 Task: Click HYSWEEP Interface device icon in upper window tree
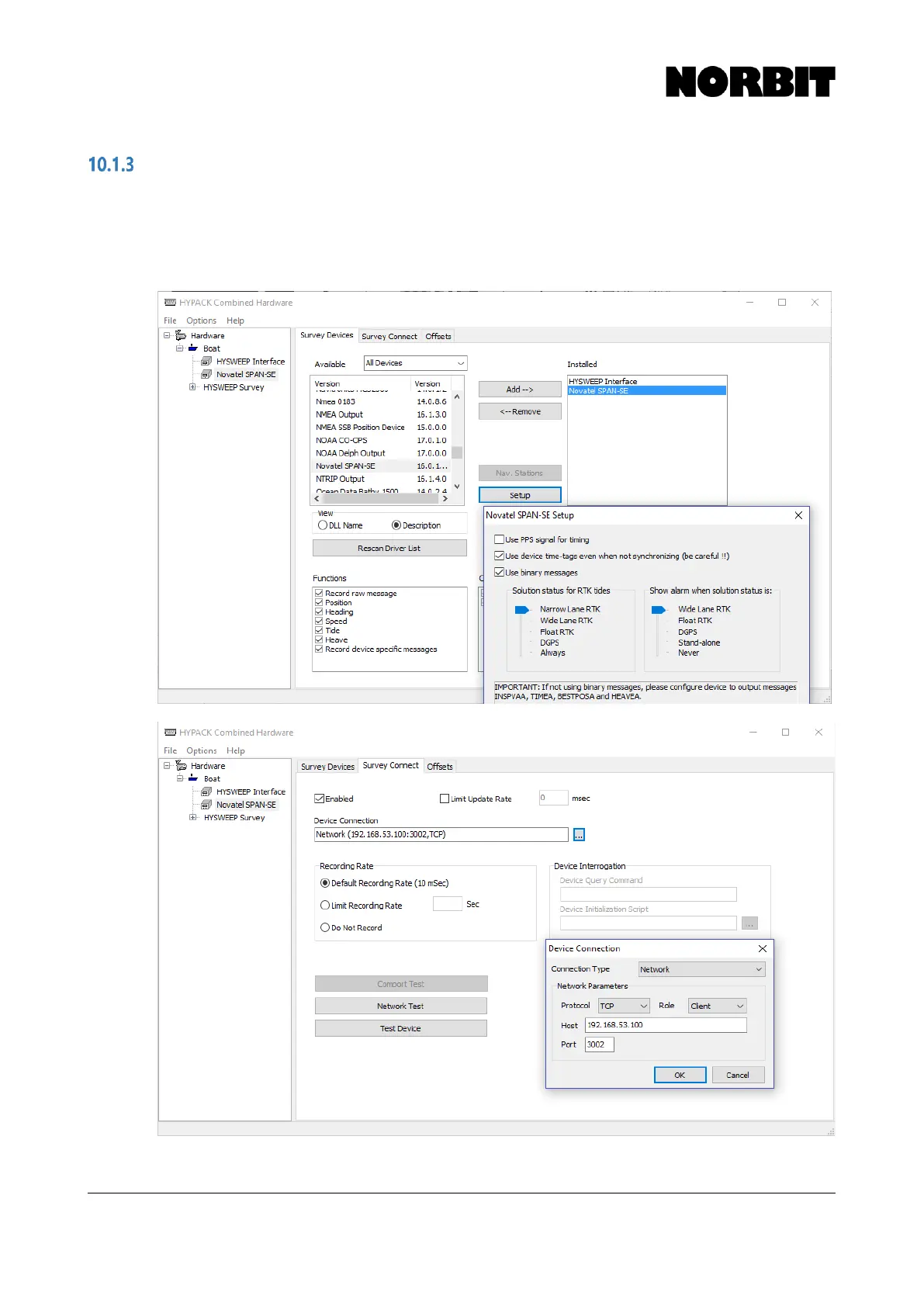(x=206, y=362)
